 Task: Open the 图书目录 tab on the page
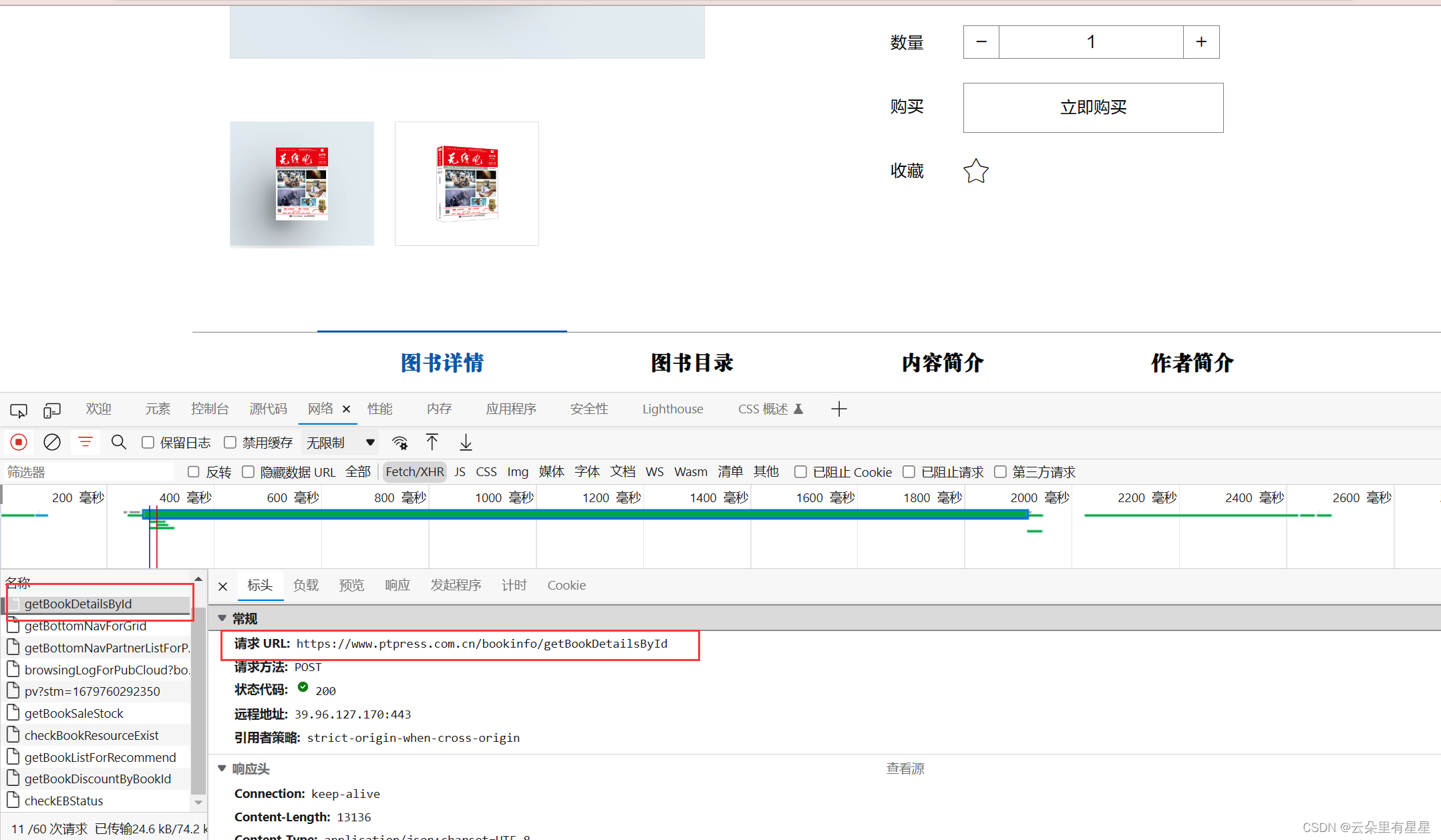[692, 363]
